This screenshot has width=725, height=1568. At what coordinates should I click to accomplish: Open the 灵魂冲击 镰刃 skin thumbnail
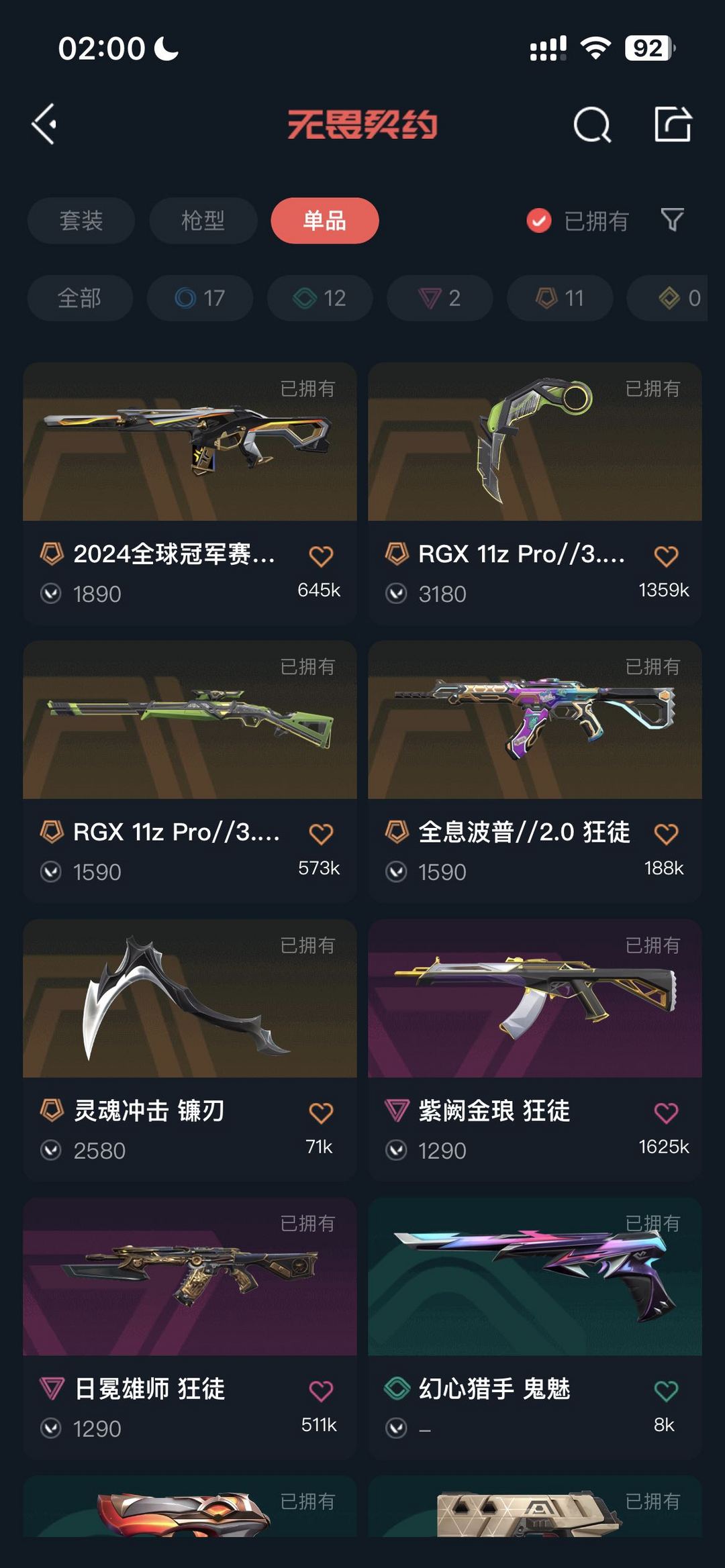click(190, 998)
